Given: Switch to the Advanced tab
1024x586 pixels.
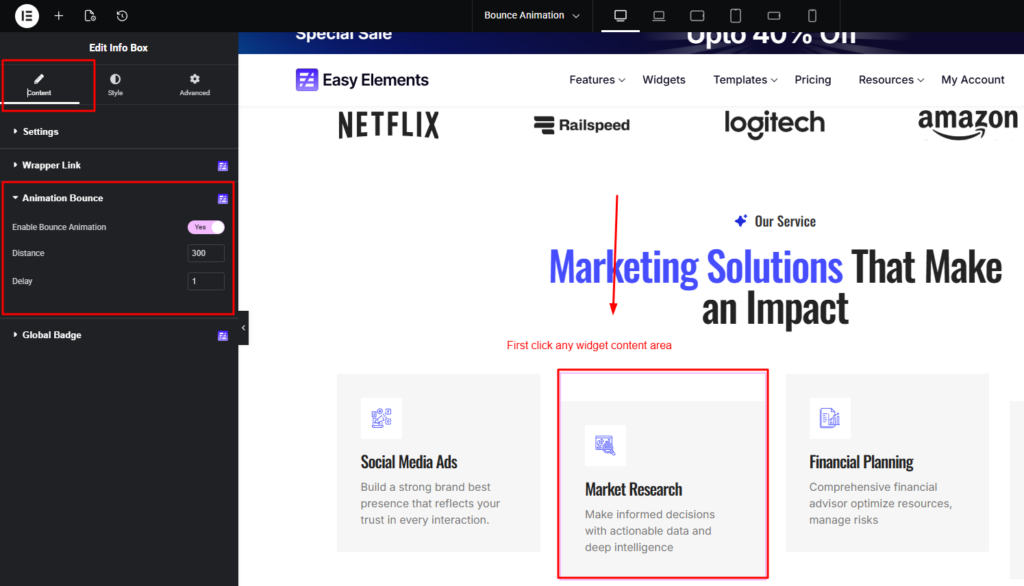Looking at the screenshot, I should (194, 84).
